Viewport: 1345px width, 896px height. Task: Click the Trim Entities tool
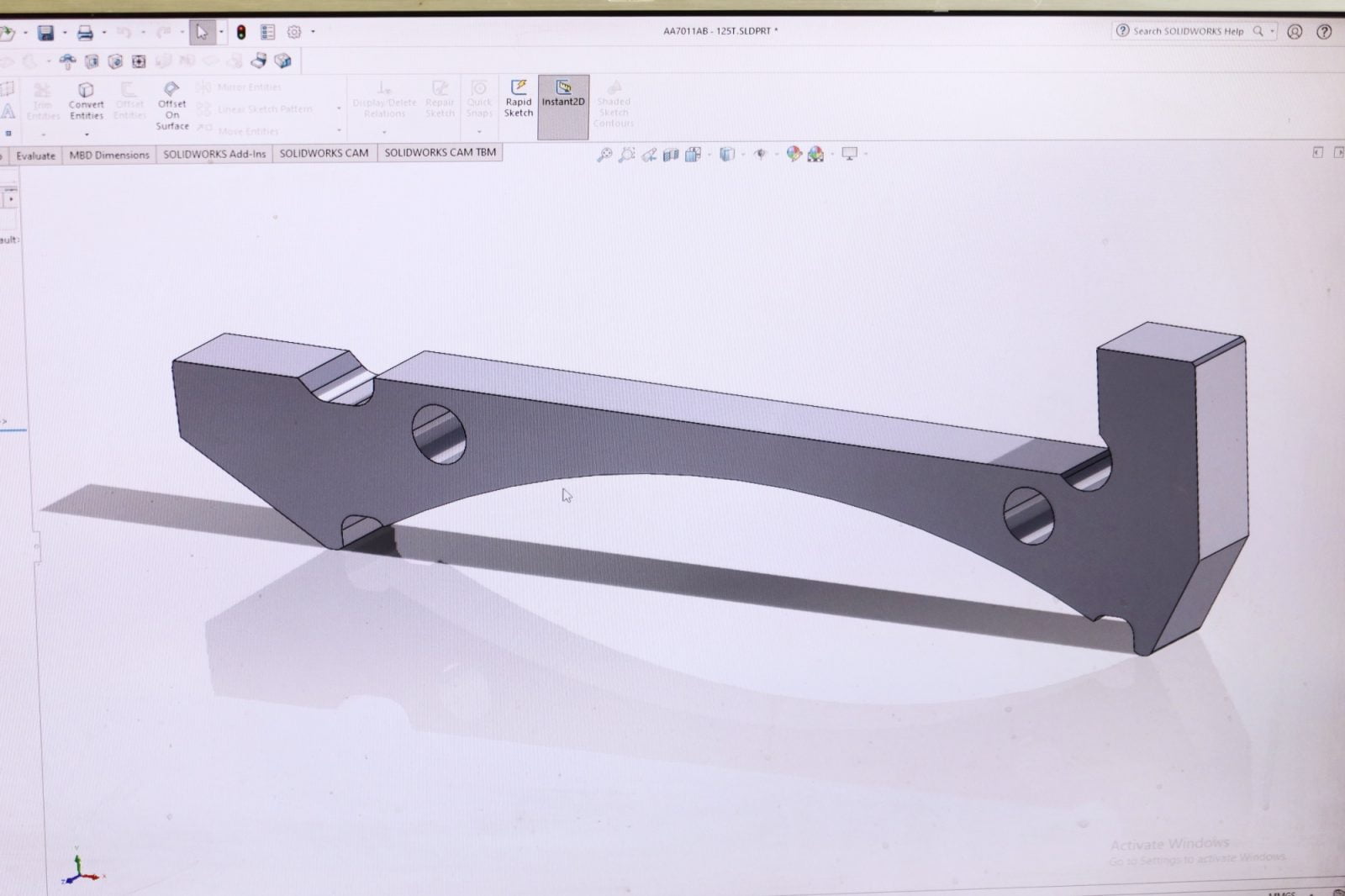pyautogui.click(x=42, y=101)
